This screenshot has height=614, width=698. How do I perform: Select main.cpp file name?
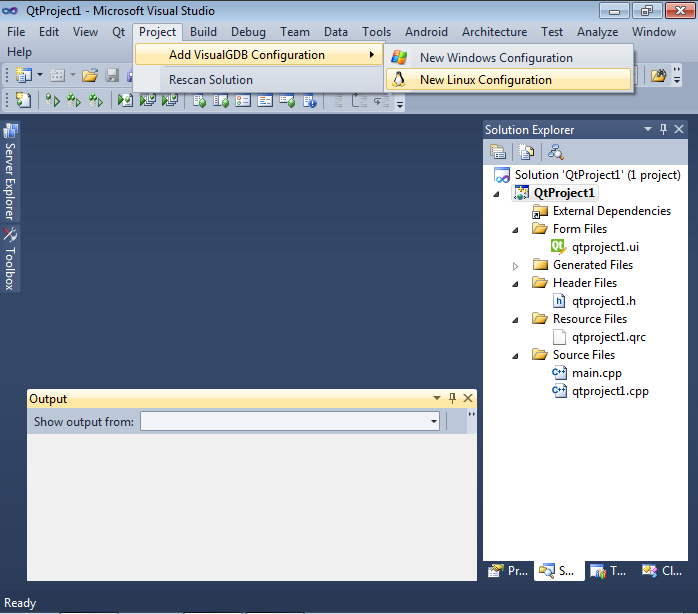click(597, 373)
